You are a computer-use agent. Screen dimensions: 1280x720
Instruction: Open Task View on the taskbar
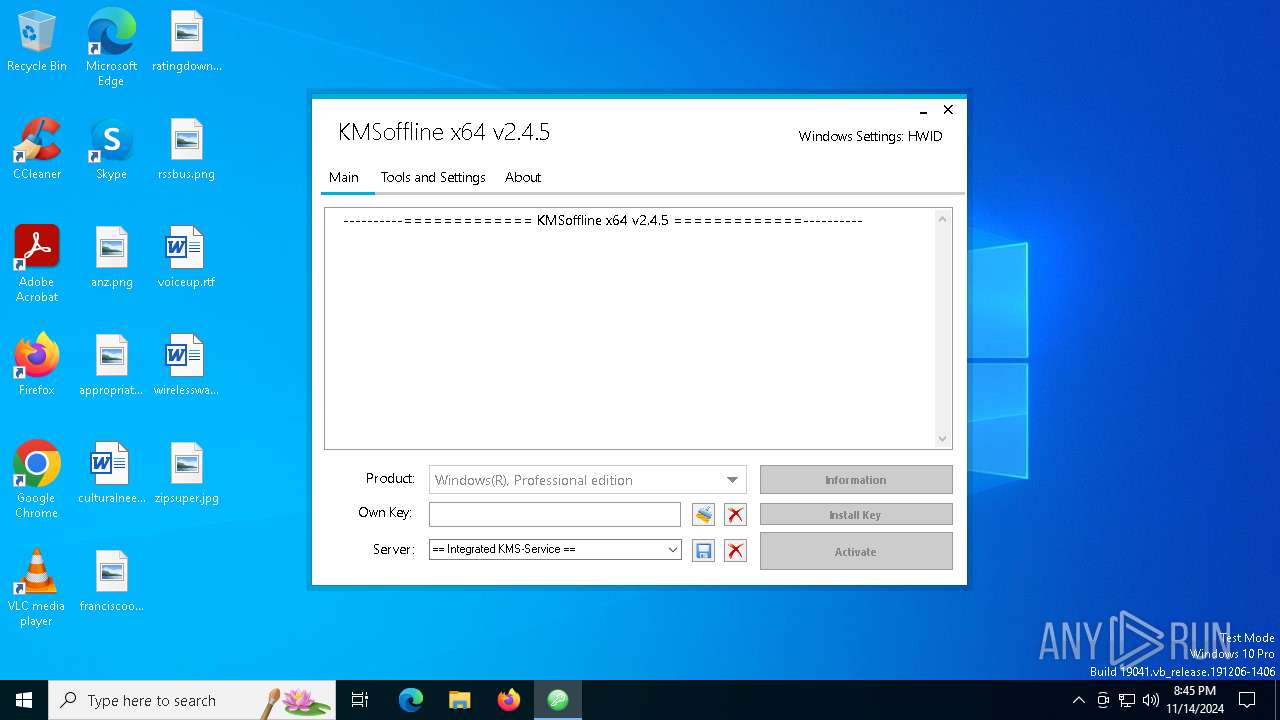[360, 700]
